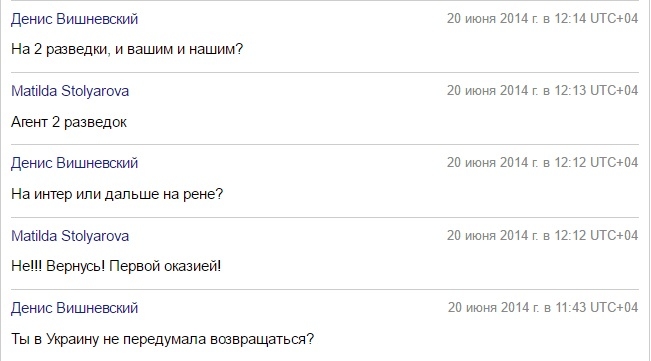This screenshot has width=651, height=361.
Task: Open Денис Вишневский profile above '2 разведки' message
Action: 74,19
